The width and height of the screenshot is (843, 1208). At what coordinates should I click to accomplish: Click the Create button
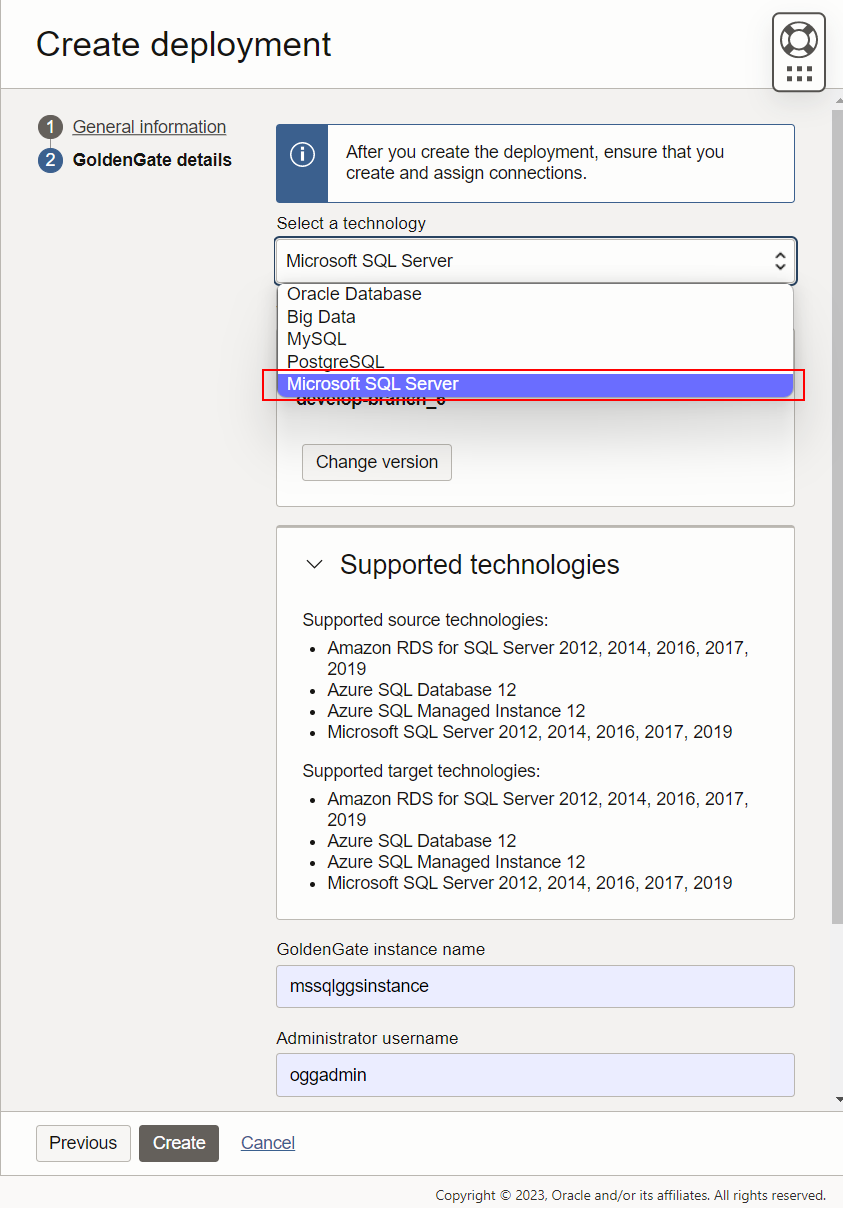coord(178,1143)
